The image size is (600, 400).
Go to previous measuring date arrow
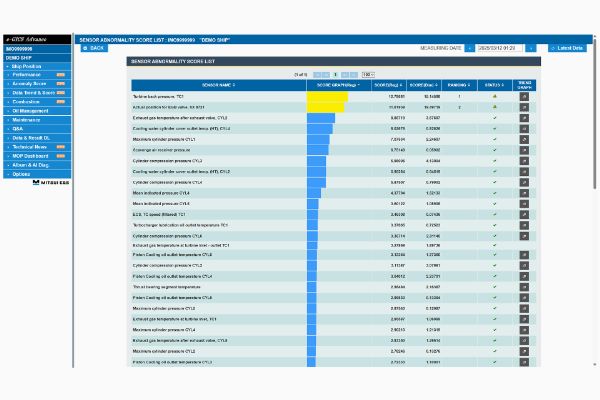pyautogui.click(x=471, y=48)
